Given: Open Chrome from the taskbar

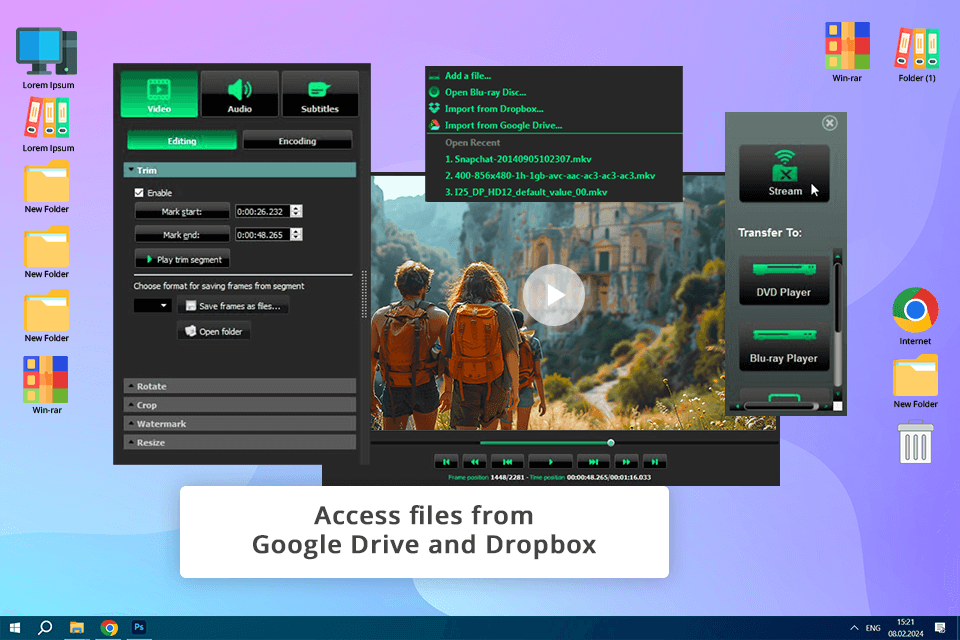Looking at the screenshot, I should (109, 628).
